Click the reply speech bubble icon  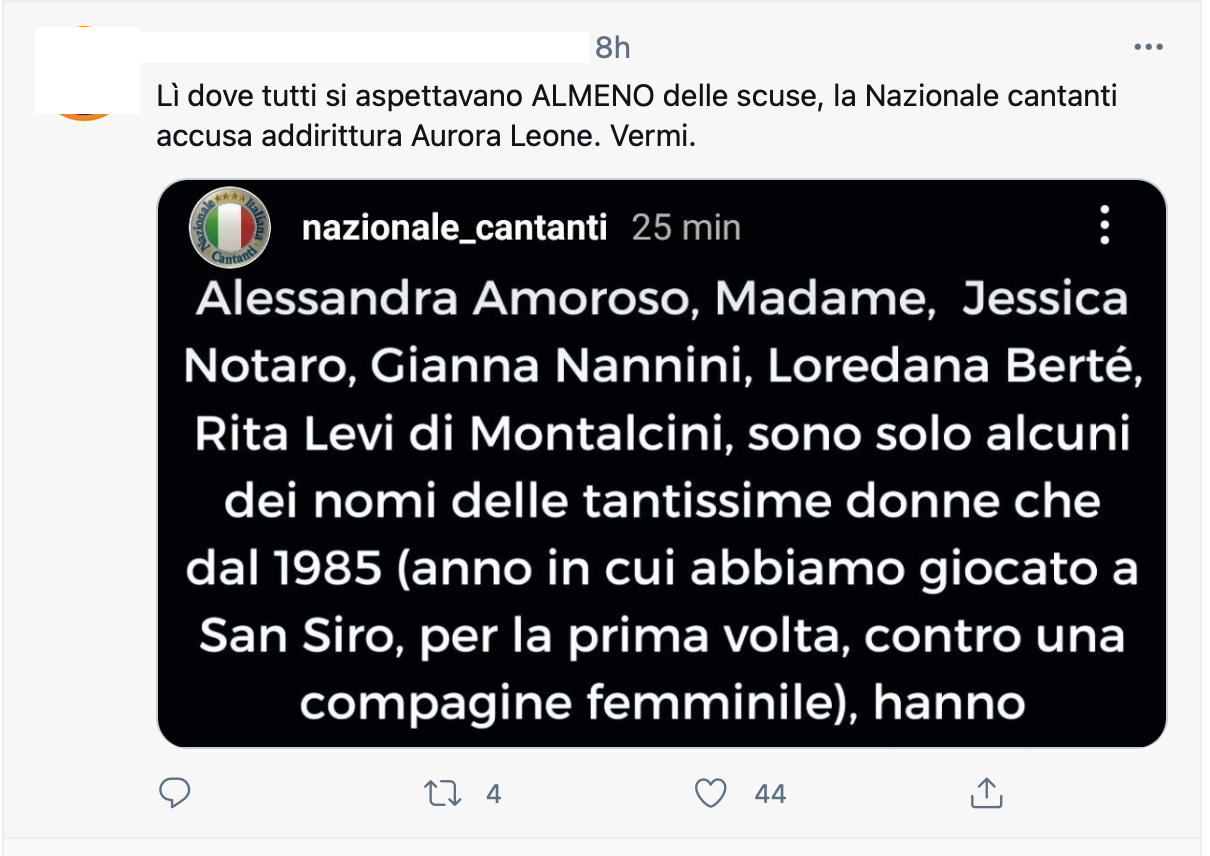pos(175,794)
